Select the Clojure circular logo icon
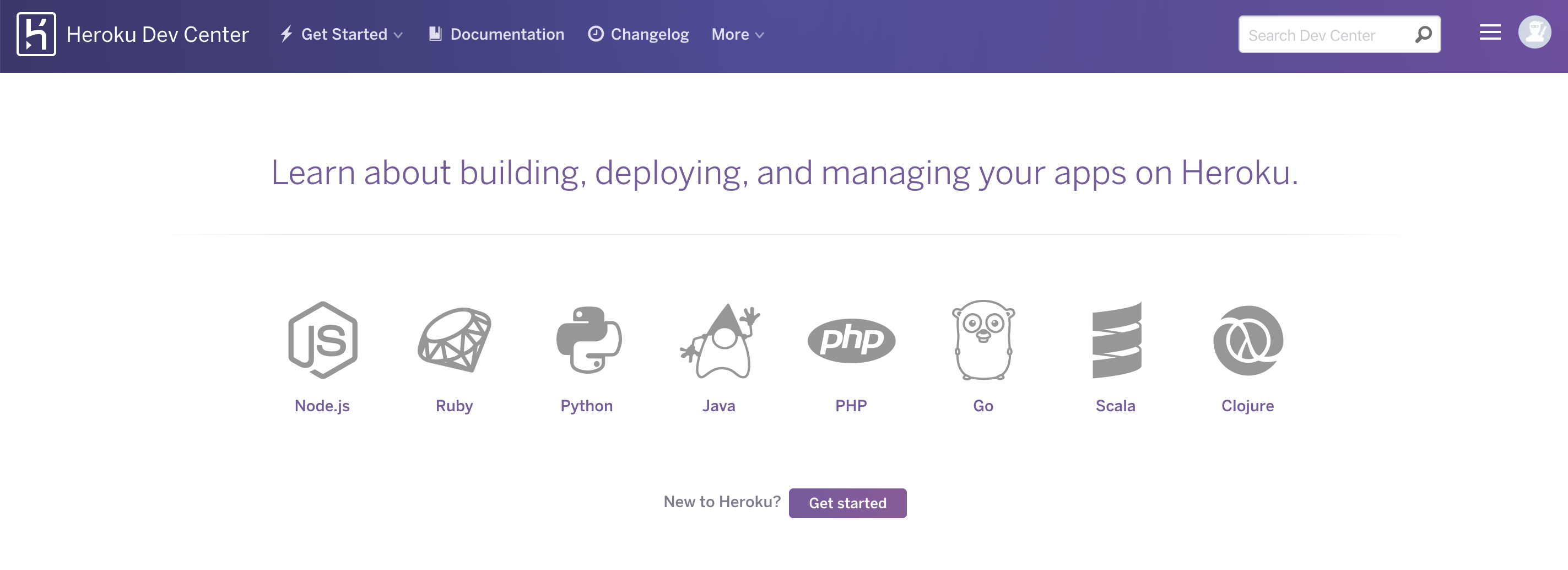Image resolution: width=1568 pixels, height=570 pixels. point(1248,341)
